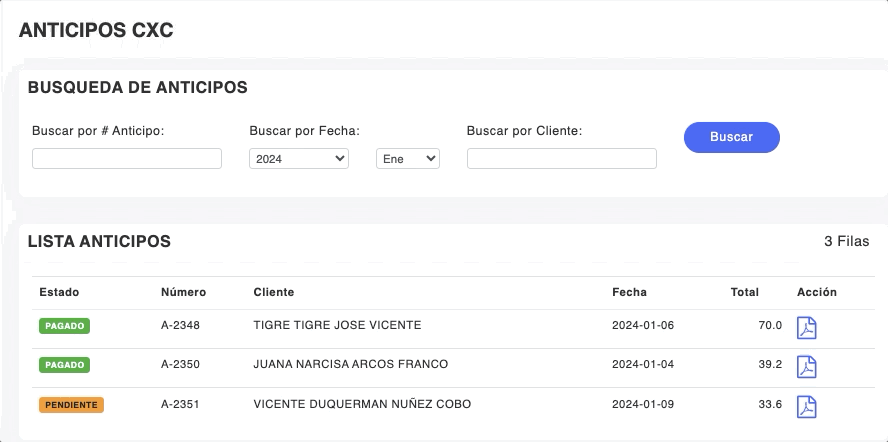The width and height of the screenshot is (888, 442).
Task: Select client TIGRE TIGRE JOSE VICENTE
Action: (337, 325)
